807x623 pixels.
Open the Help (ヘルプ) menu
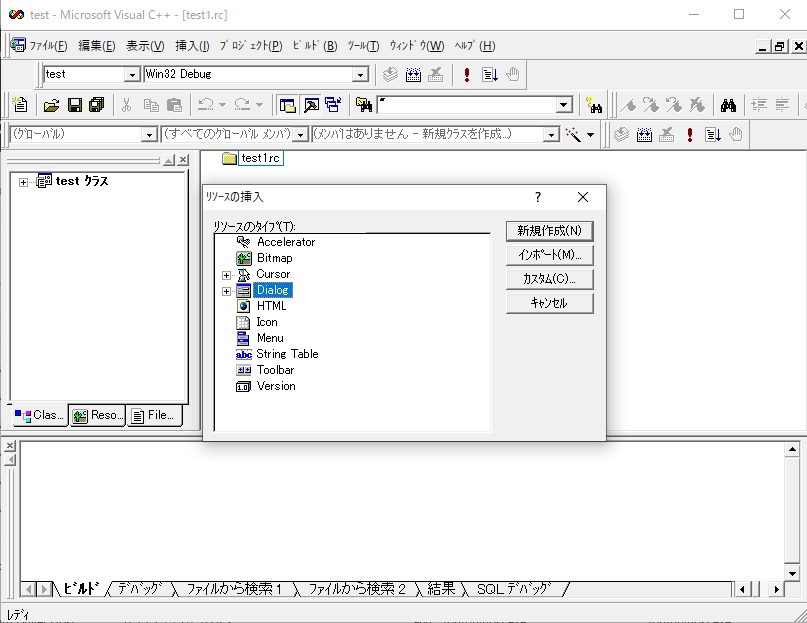475,46
